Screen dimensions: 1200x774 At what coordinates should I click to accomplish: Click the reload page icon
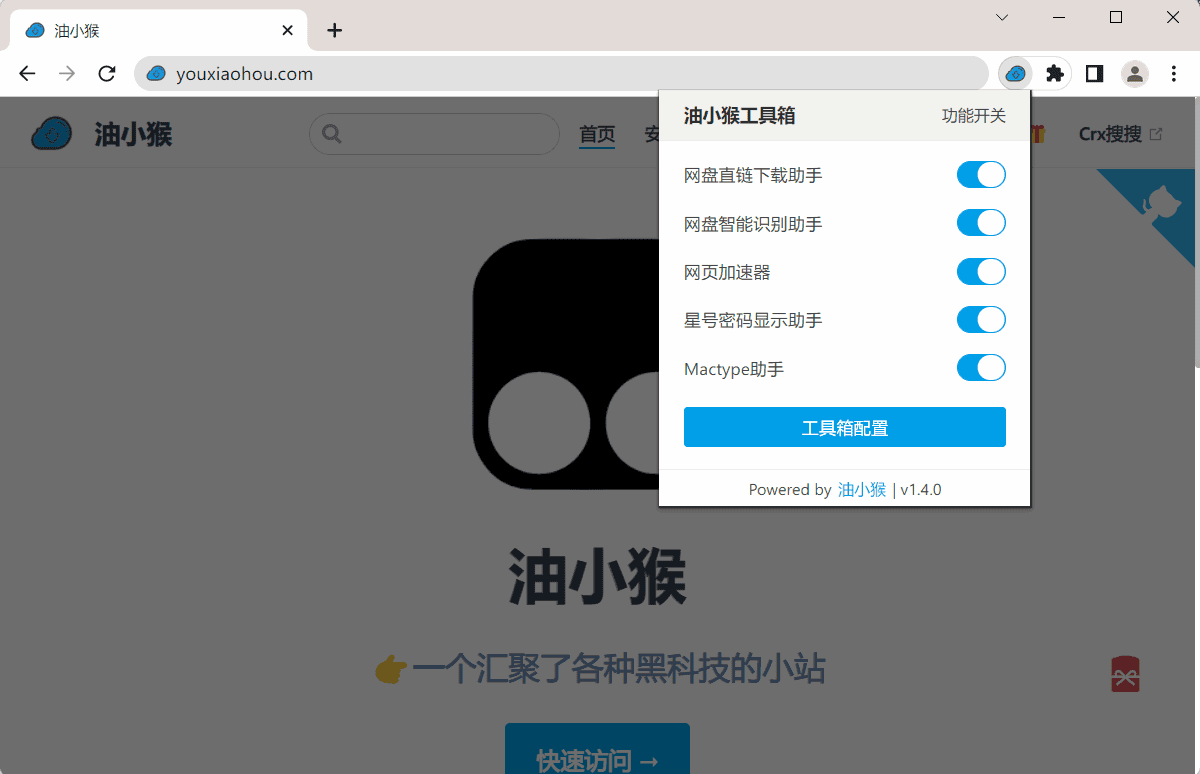coord(106,73)
